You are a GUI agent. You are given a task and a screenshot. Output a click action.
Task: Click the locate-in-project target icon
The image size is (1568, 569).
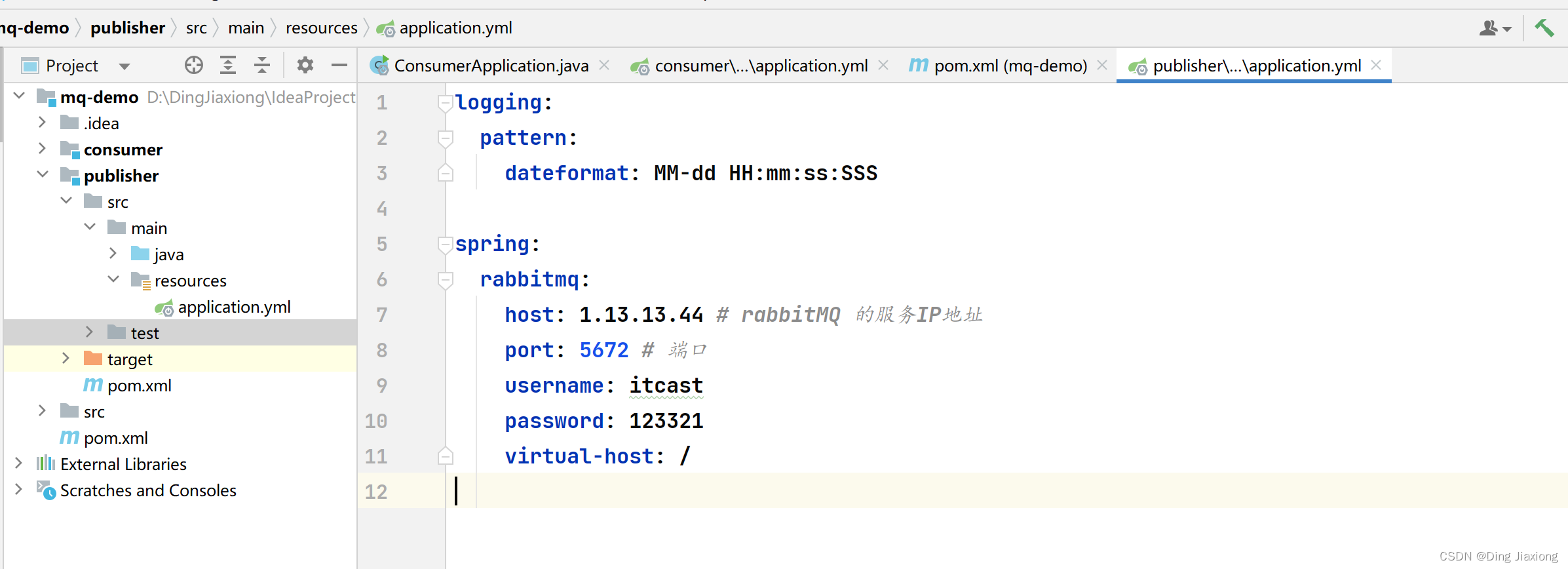click(x=194, y=65)
